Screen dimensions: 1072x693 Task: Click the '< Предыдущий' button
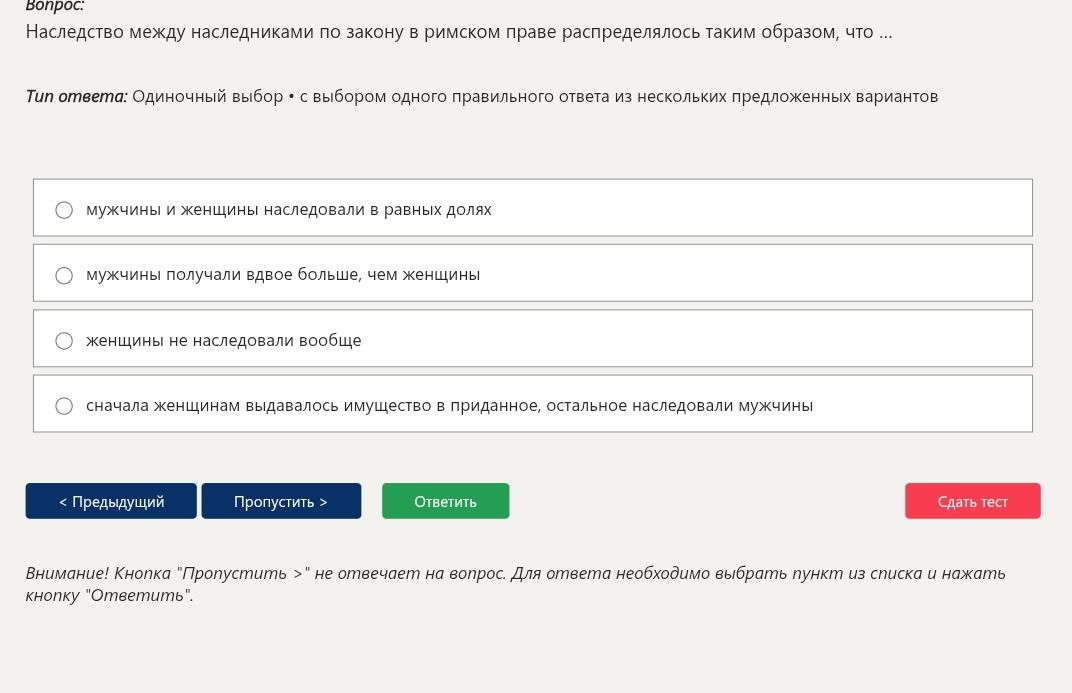(111, 501)
